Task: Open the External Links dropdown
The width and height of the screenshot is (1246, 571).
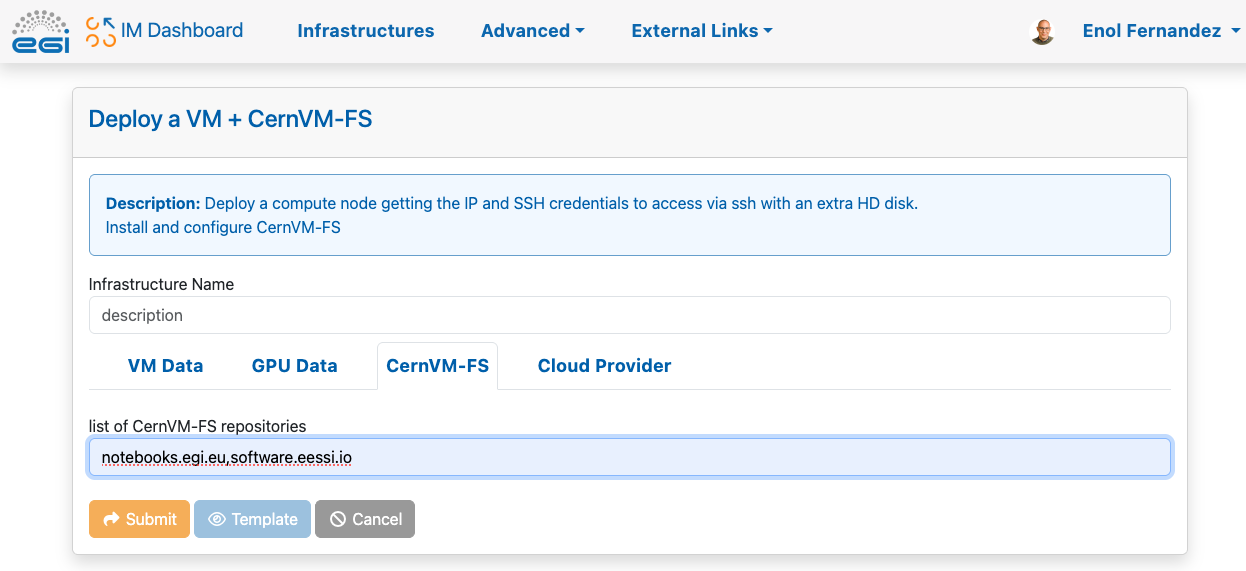Action: 702,31
